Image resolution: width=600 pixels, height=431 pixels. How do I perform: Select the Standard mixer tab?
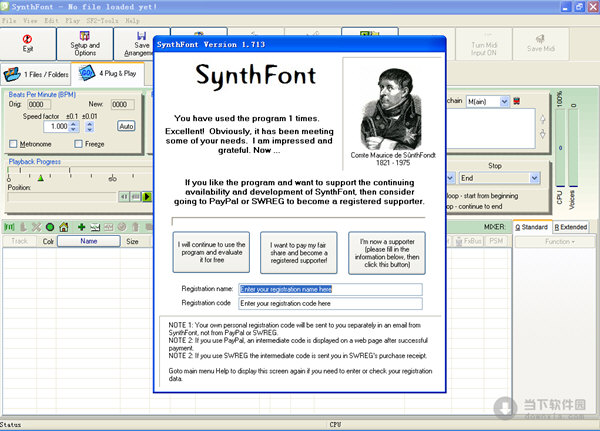tap(532, 227)
